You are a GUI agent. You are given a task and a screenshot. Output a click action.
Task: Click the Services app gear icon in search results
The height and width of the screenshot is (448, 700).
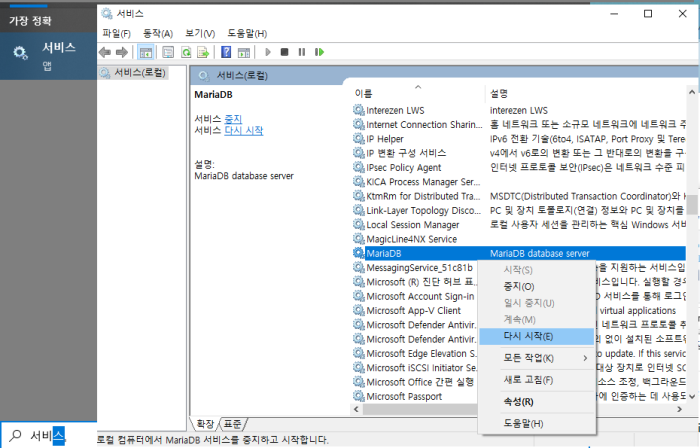point(20,53)
